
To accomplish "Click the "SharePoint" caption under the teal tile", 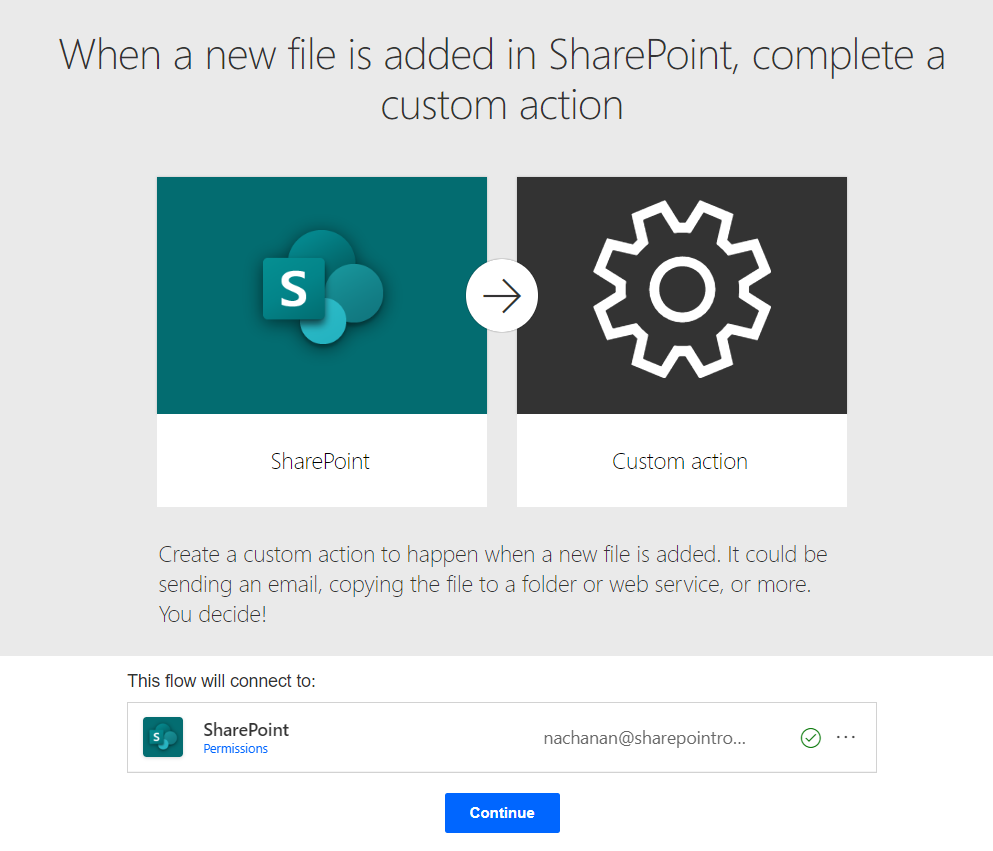I will [x=320, y=461].
